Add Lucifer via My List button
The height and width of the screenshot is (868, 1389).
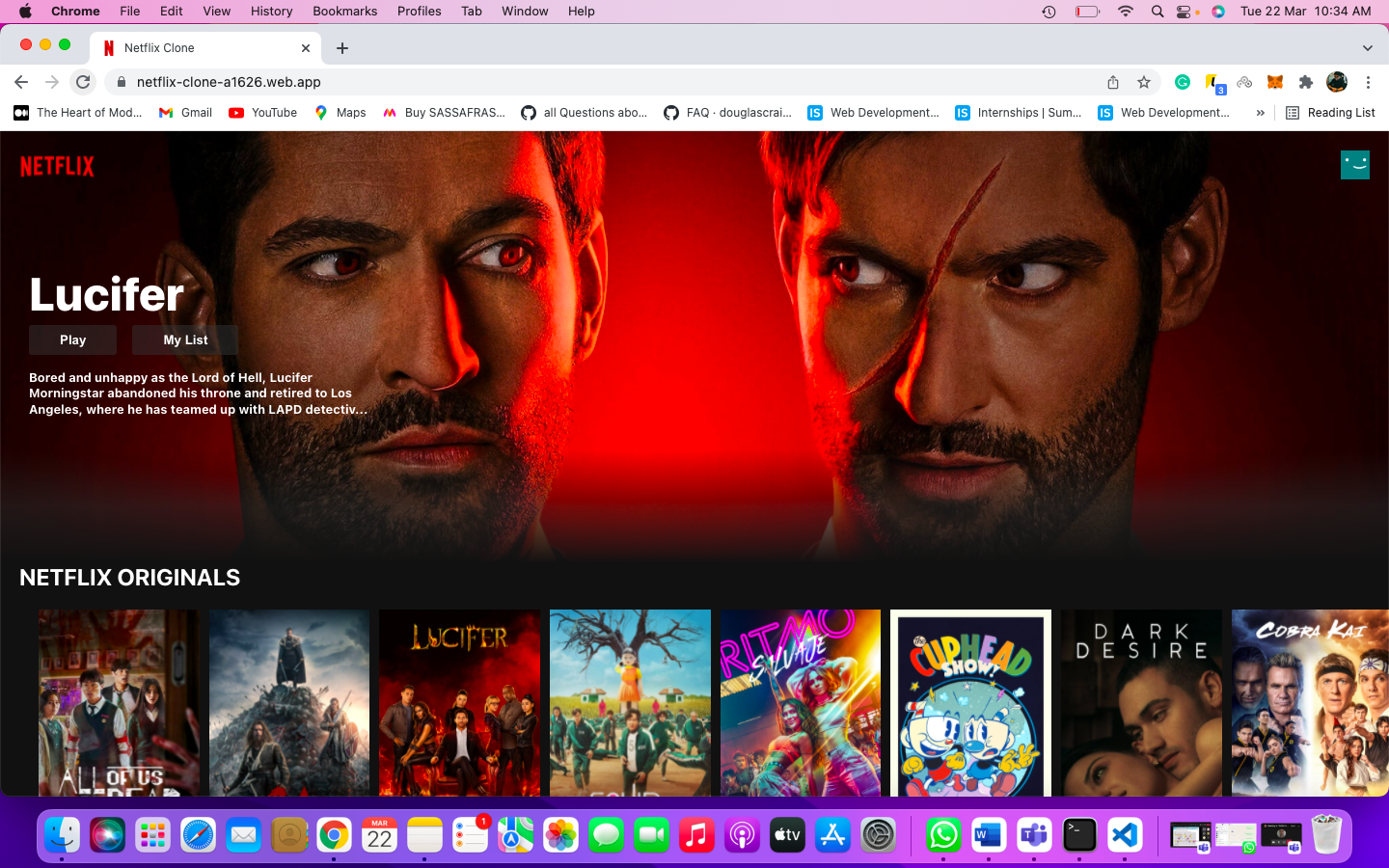(x=185, y=339)
